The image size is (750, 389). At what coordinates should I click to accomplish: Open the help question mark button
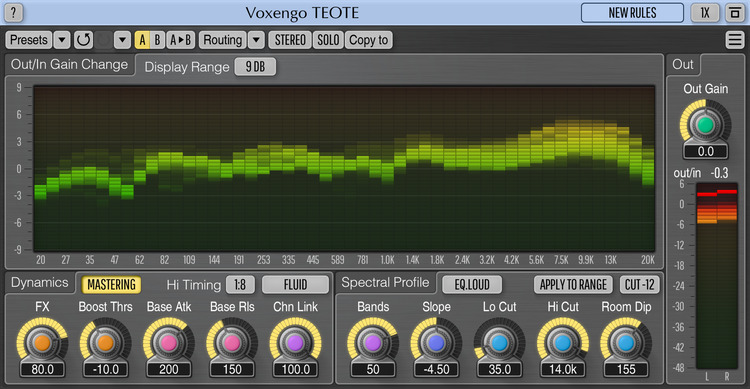(13, 13)
